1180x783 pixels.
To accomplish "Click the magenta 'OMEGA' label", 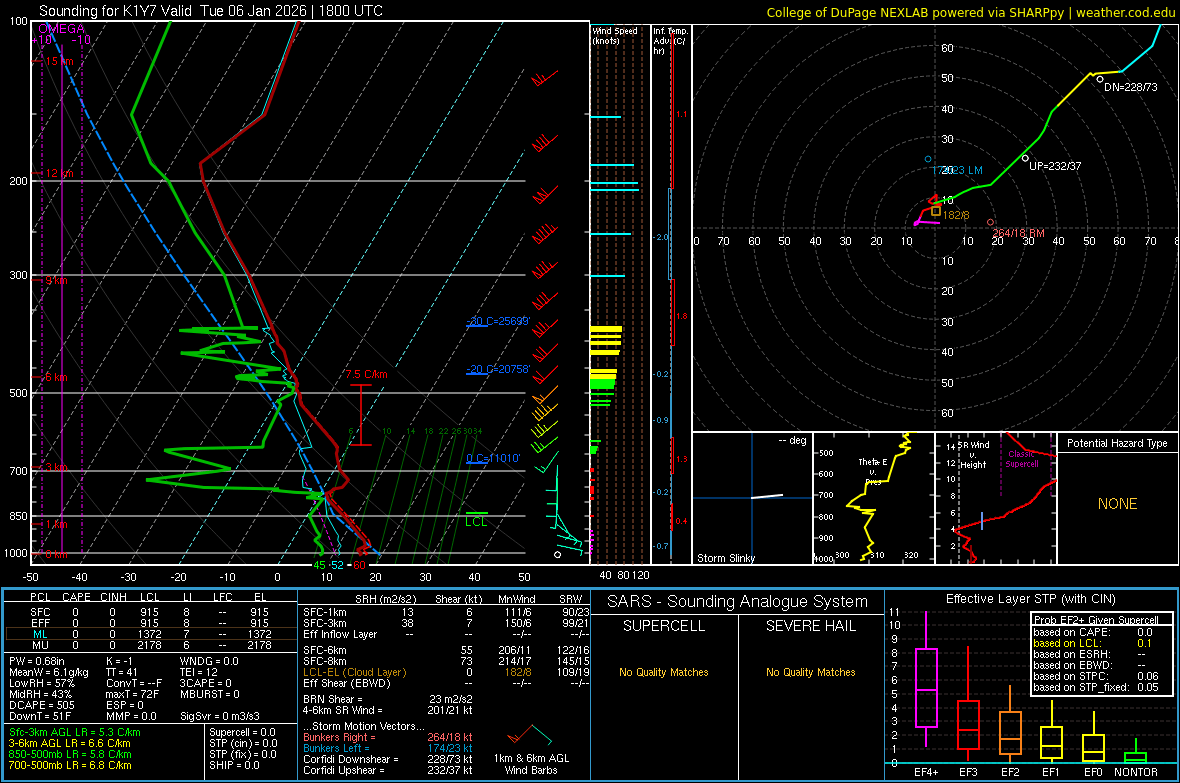I will click(62, 29).
